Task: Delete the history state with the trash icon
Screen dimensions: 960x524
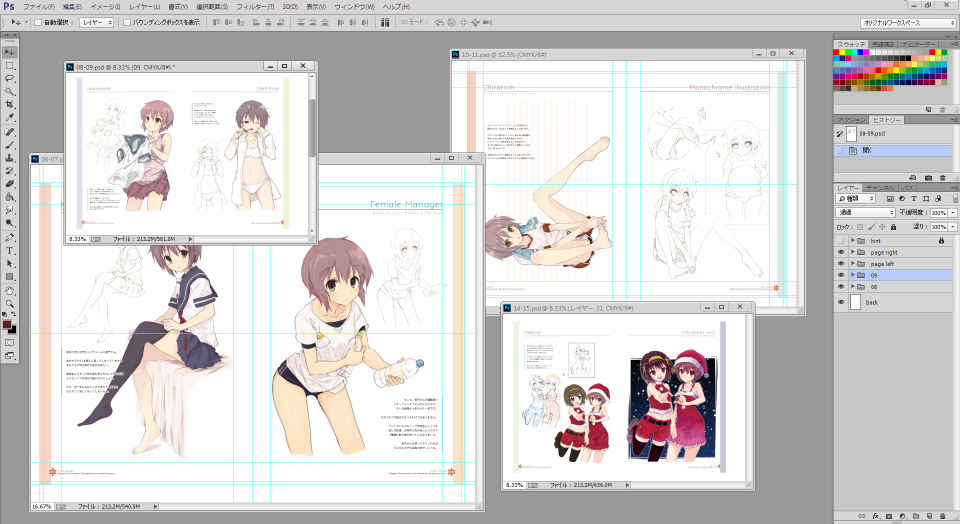Action: tap(942, 178)
